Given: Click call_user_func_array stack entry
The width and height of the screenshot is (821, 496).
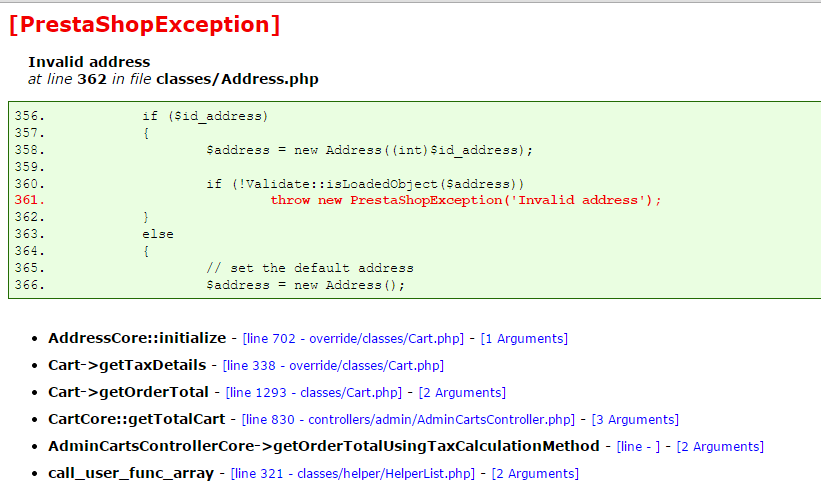Looking at the screenshot, I should (x=131, y=473).
